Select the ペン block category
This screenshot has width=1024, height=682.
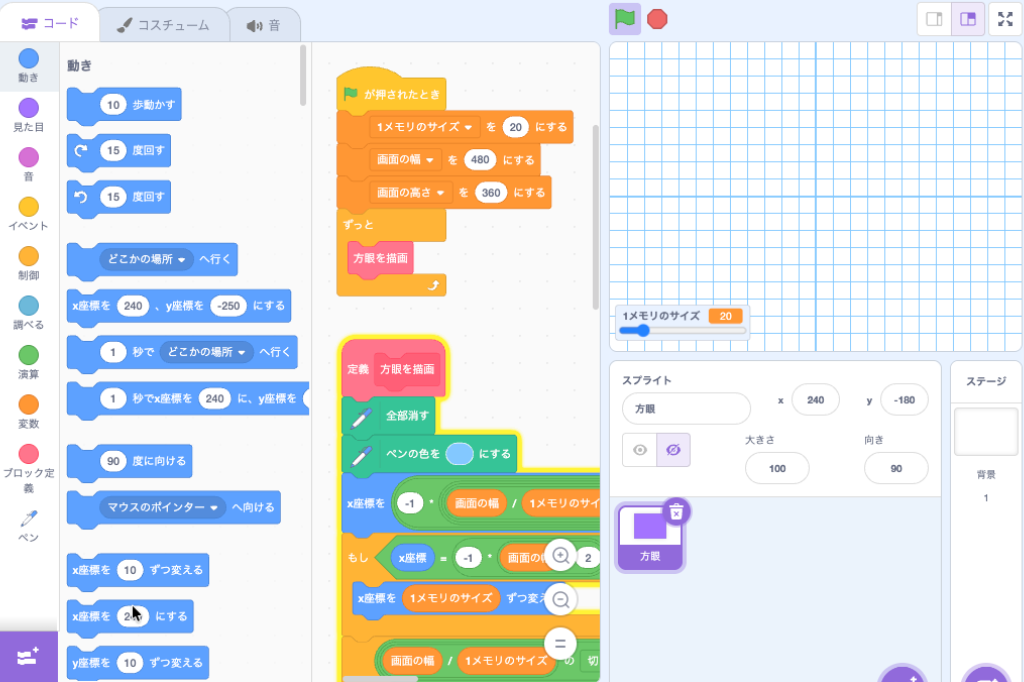[x=29, y=525]
